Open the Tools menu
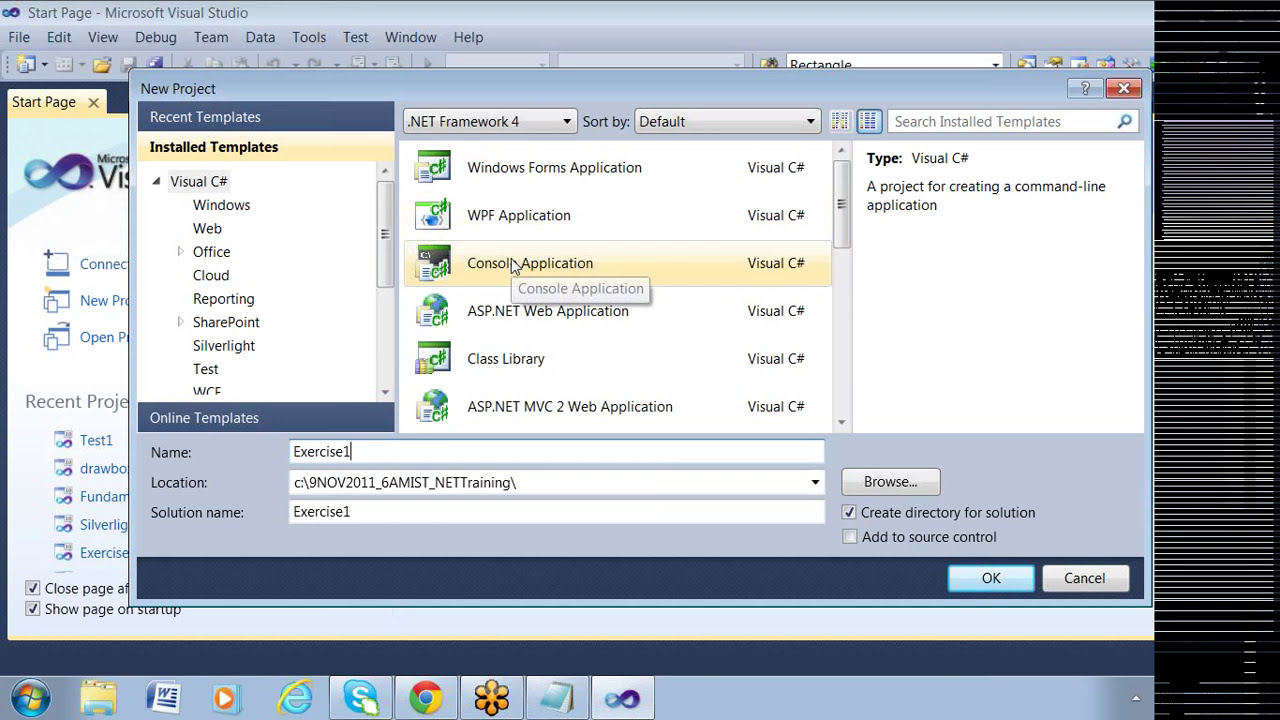This screenshot has width=1280, height=720. pos(309,37)
